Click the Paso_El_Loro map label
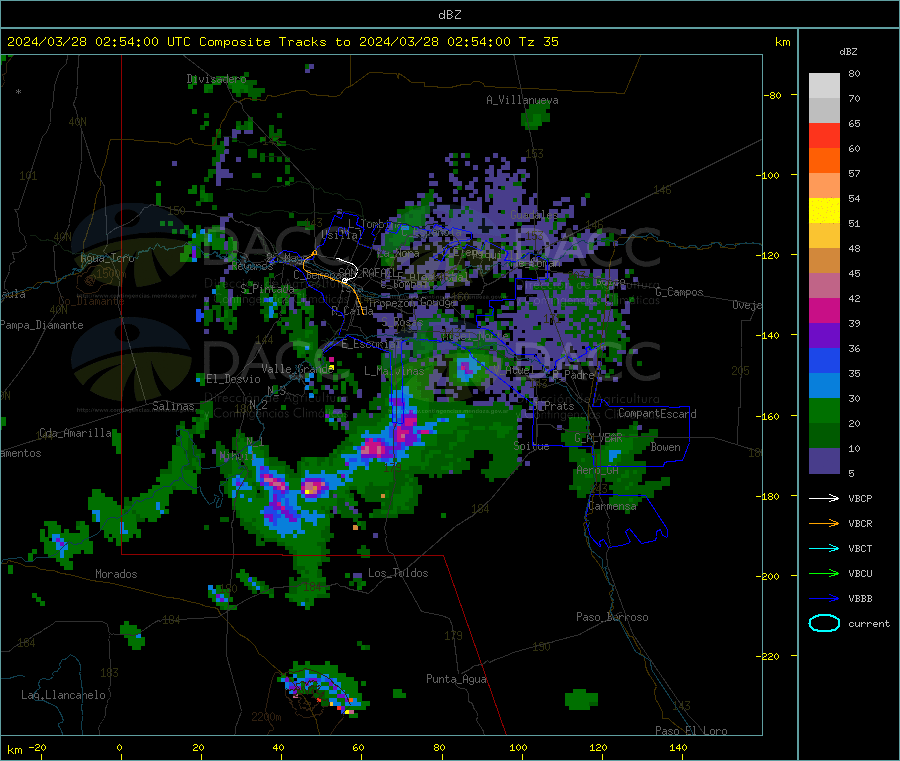This screenshot has height=761, width=900. [691, 731]
